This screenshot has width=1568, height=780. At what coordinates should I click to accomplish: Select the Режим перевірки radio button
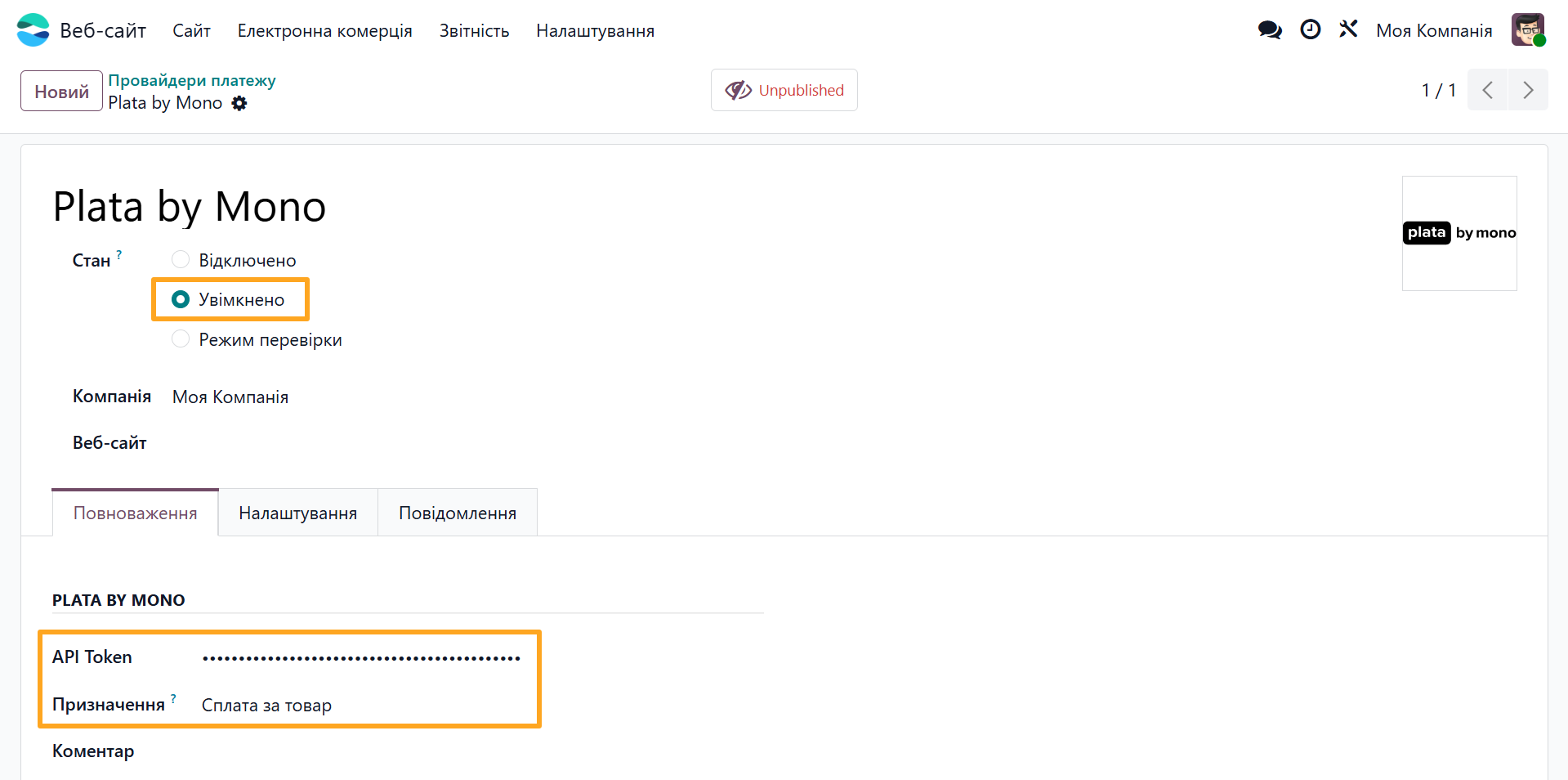point(181,339)
